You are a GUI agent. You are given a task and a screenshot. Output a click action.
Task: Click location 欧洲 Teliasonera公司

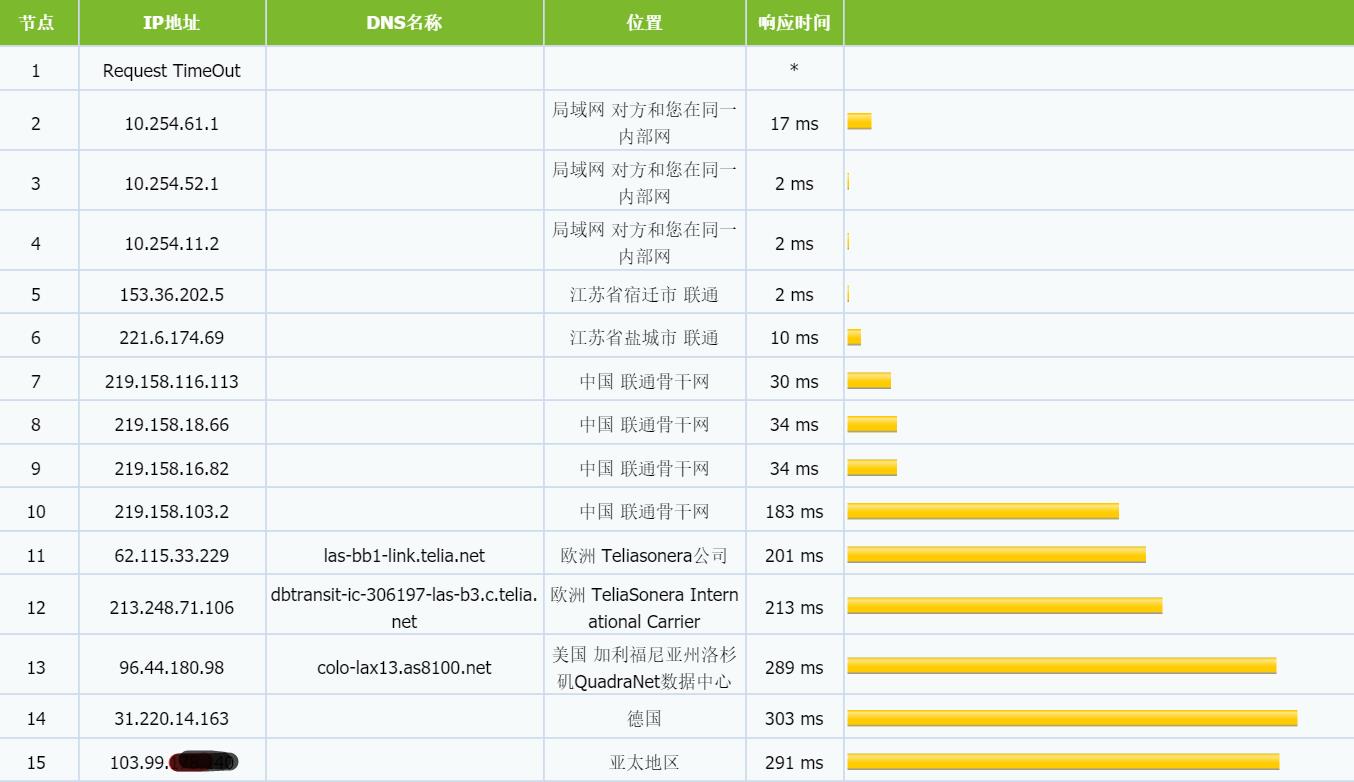[645, 556]
